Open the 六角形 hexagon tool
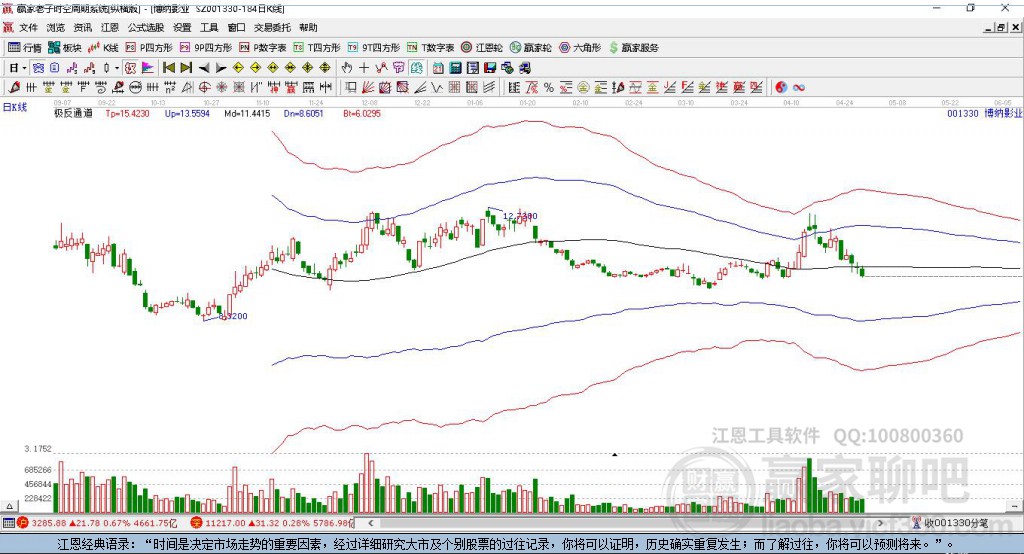Image resolution: width=1024 pixels, height=554 pixels. [580, 48]
